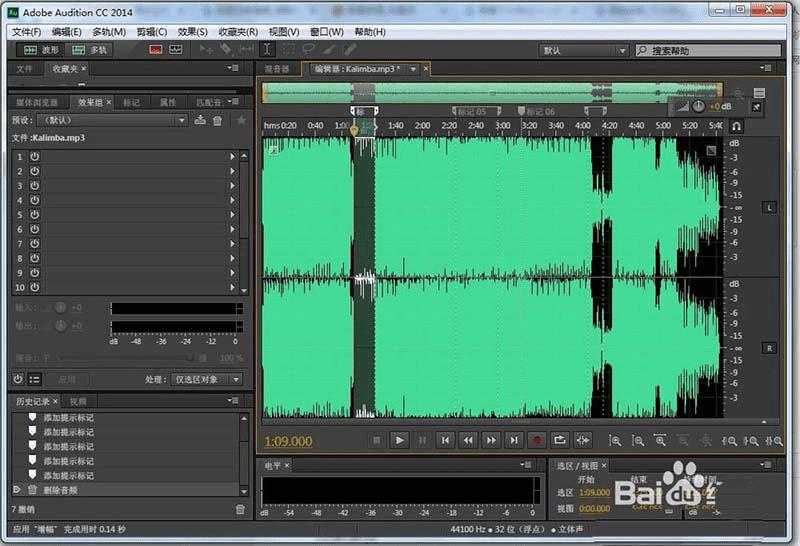Screen dimensions: 800x546
Task: Switch to Multitrack (多轨) view
Action: [x=90, y=49]
